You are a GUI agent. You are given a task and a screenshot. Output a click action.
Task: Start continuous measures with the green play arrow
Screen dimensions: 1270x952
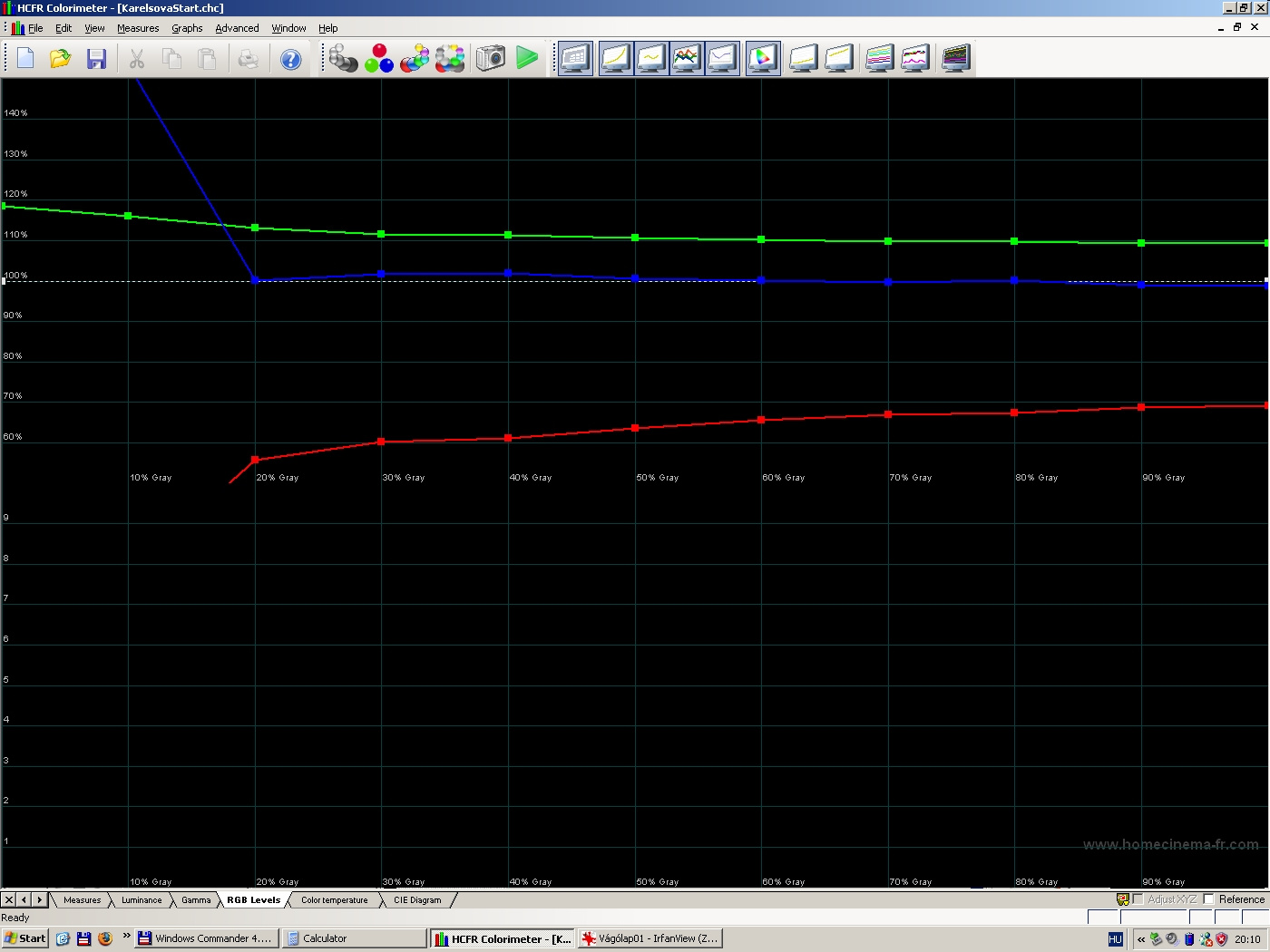click(527, 59)
